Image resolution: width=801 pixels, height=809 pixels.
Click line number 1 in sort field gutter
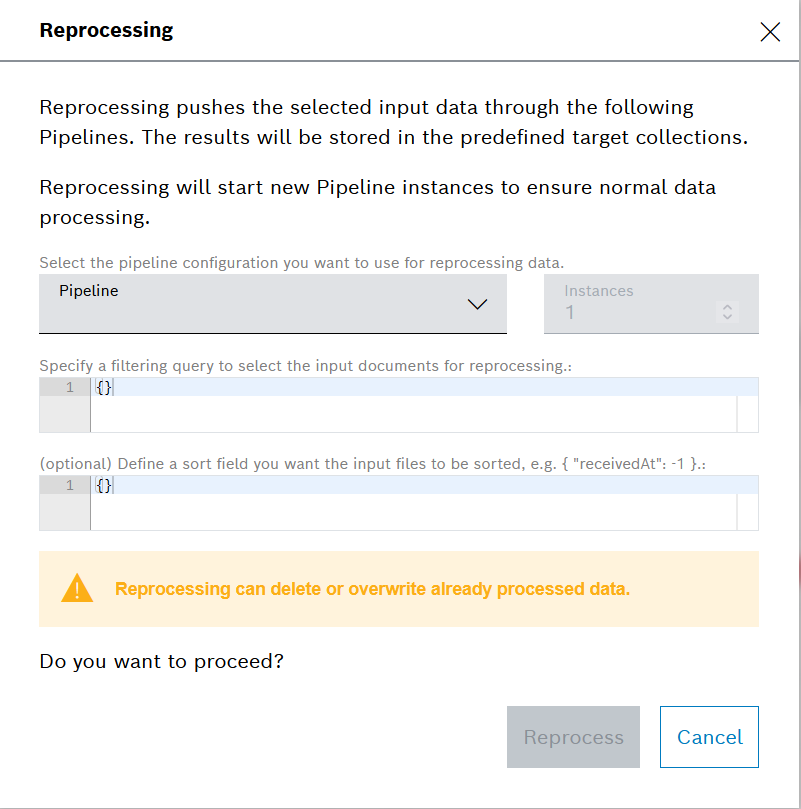pos(69,485)
